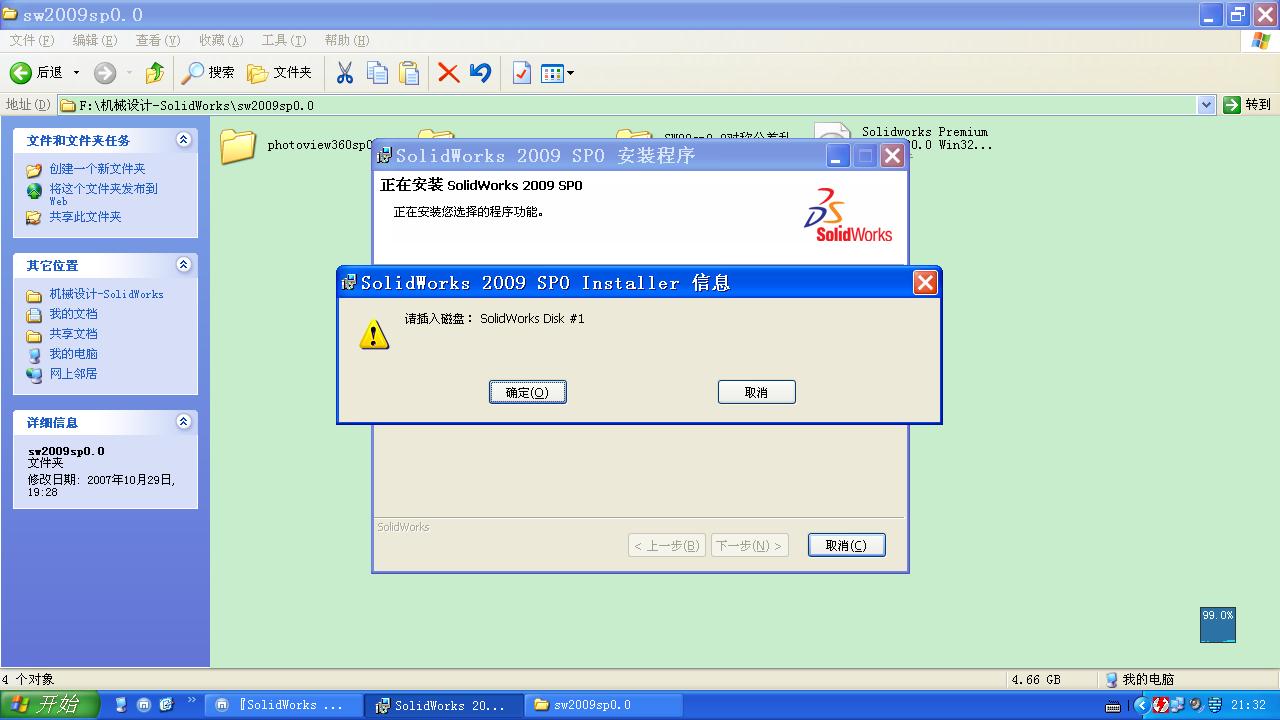Collapse the 其它位置 panel
This screenshot has width=1280, height=720.
click(183, 265)
